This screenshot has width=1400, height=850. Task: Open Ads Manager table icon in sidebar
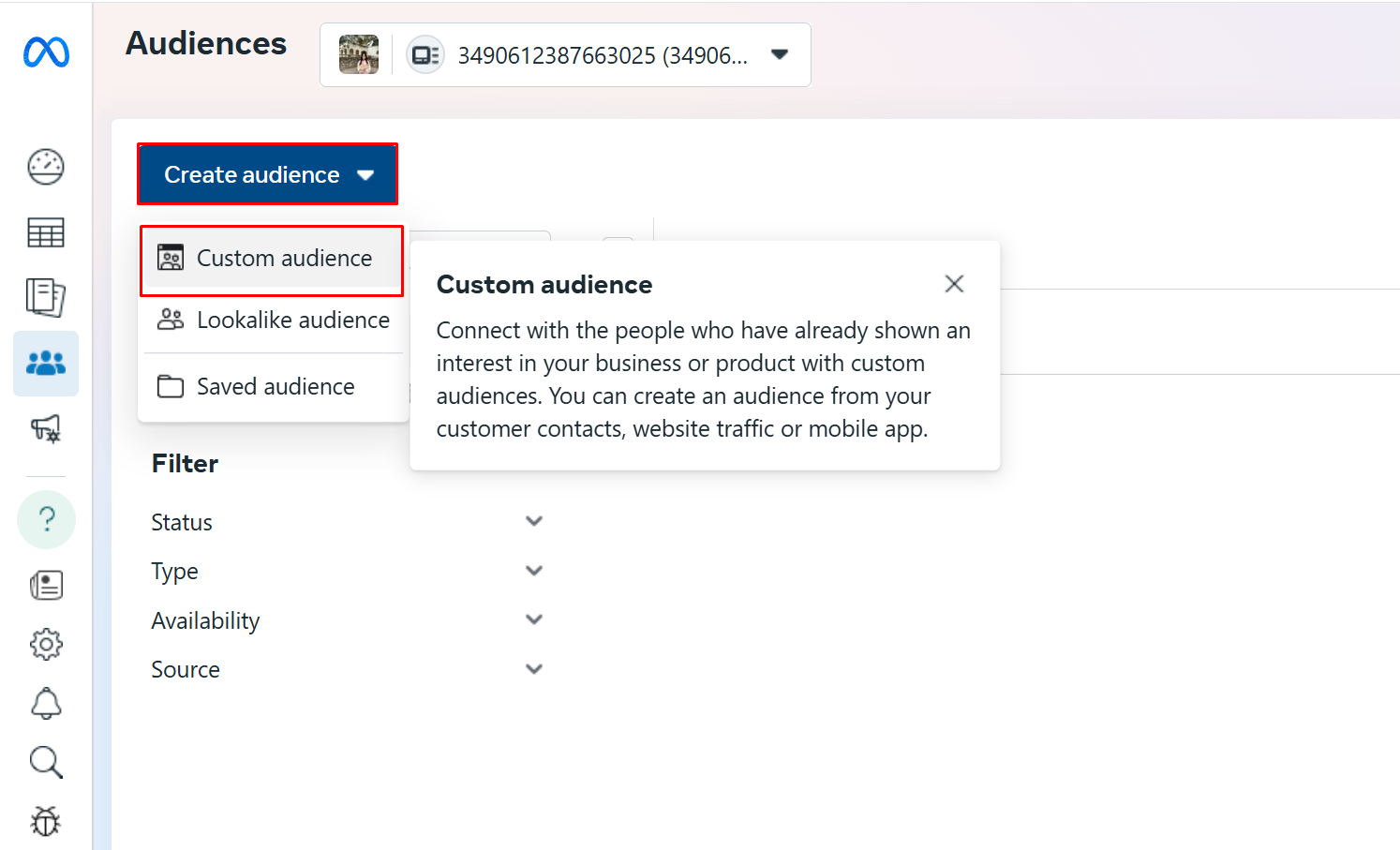(x=46, y=232)
